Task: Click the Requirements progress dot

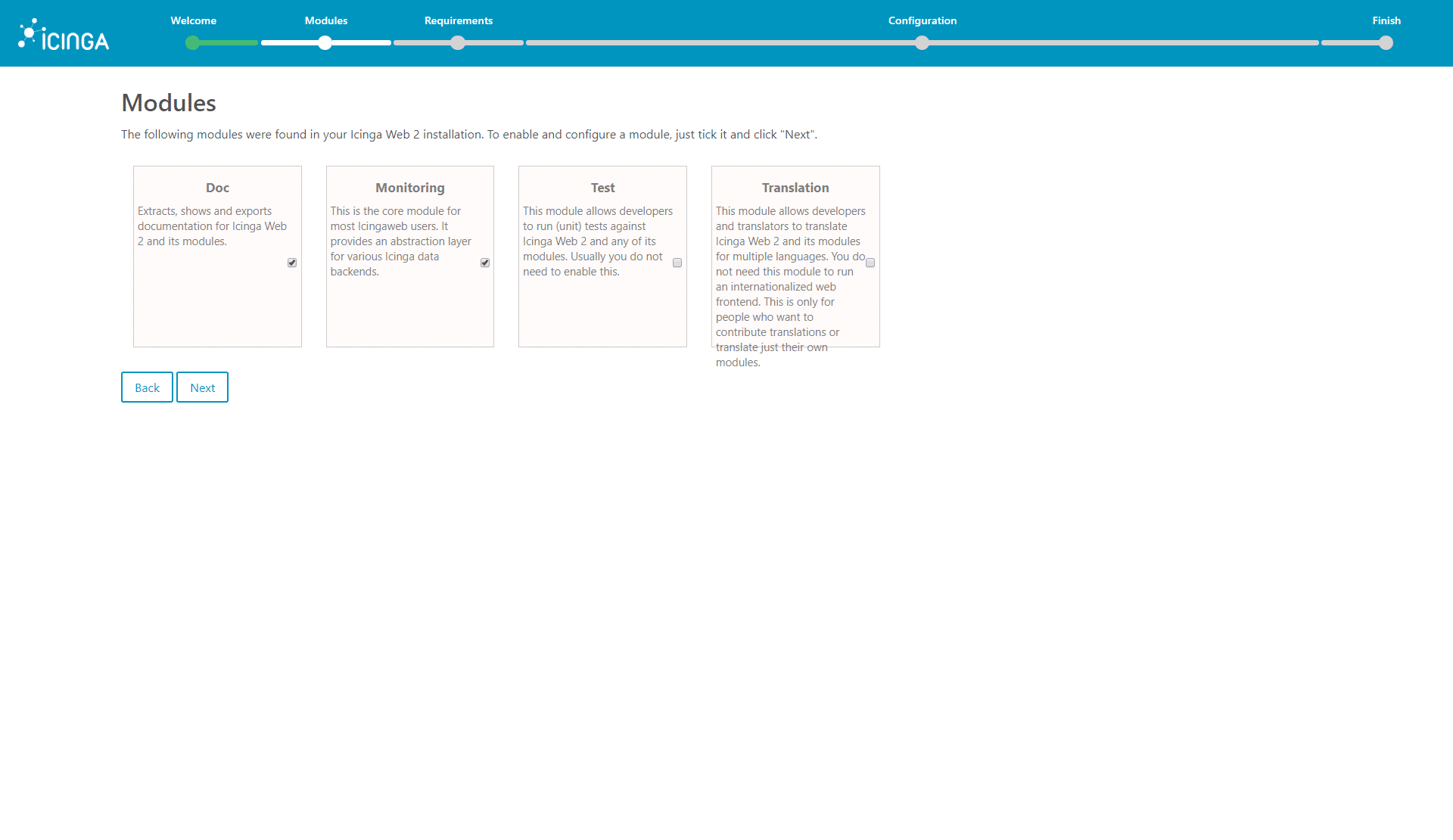Action: coord(458,43)
